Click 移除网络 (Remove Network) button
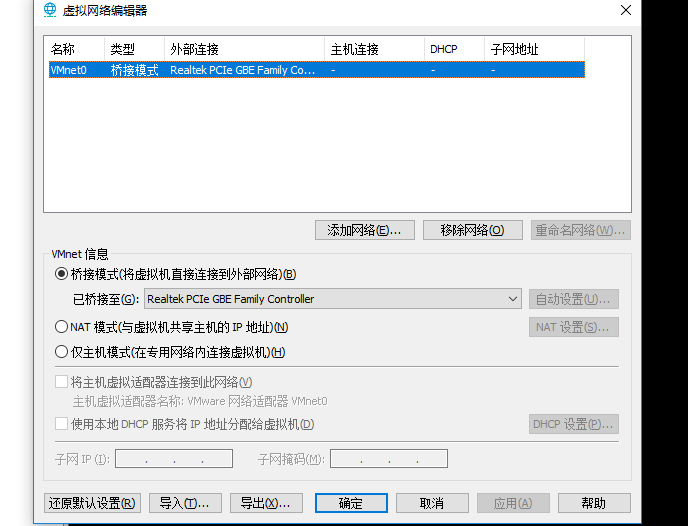Viewport: 688px width, 526px height. 473,230
